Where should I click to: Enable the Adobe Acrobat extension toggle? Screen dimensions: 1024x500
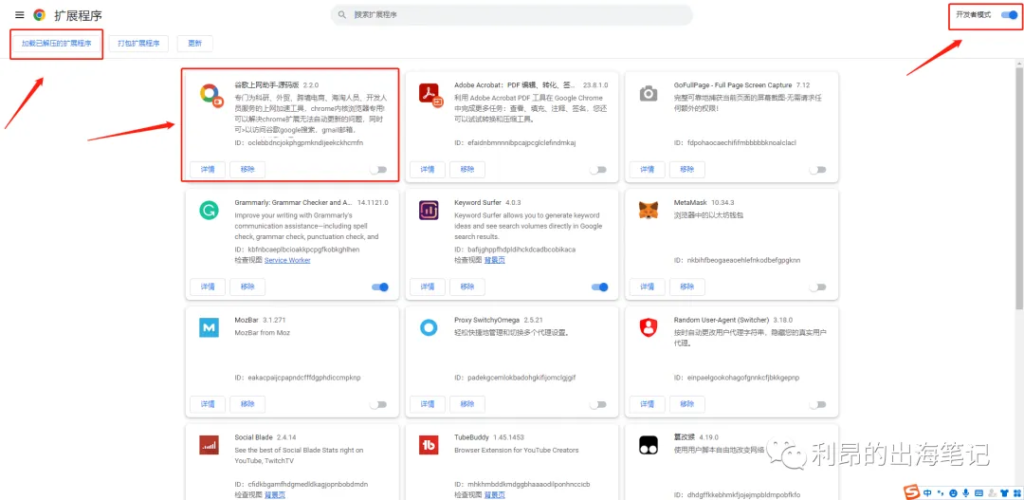pyautogui.click(x=598, y=170)
